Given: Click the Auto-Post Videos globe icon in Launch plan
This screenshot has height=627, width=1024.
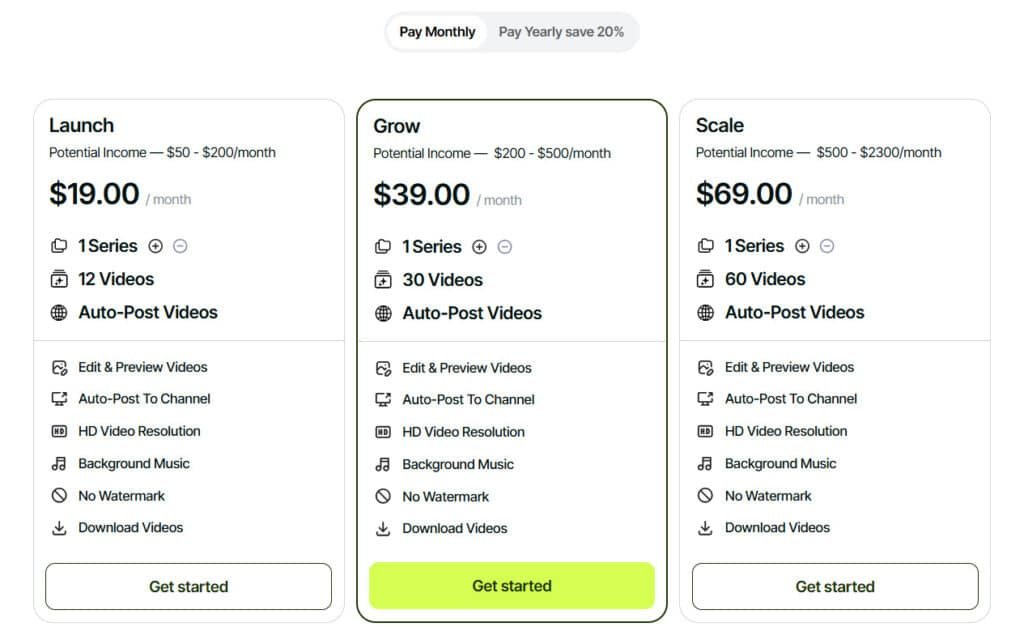Looking at the screenshot, I should (57, 312).
